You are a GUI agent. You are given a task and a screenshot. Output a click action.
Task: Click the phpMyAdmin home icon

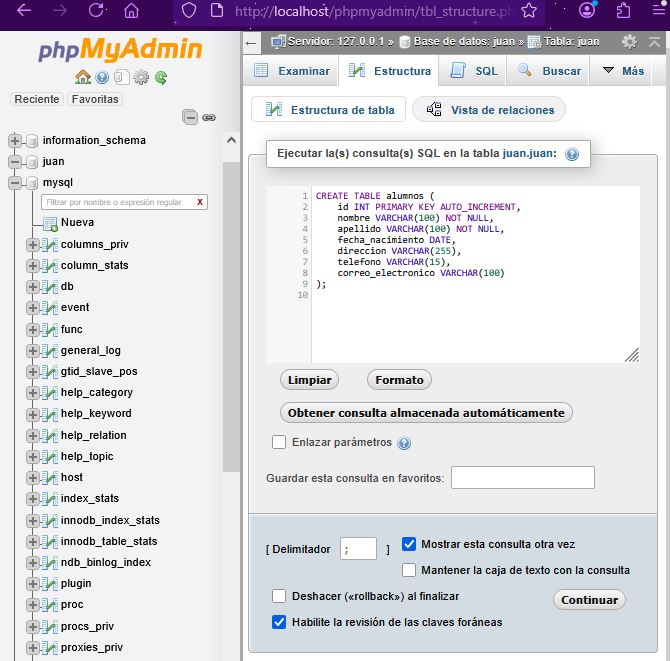[x=82, y=77]
